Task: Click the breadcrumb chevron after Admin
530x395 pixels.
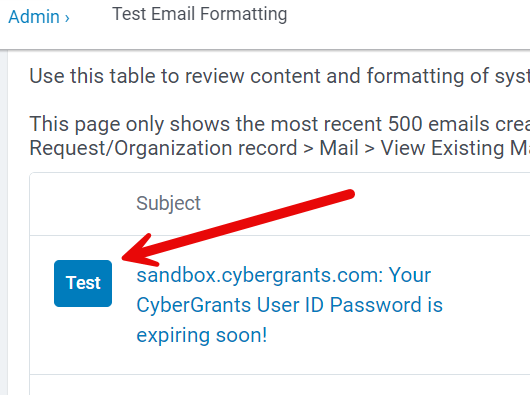Action: pyautogui.click(x=67, y=18)
